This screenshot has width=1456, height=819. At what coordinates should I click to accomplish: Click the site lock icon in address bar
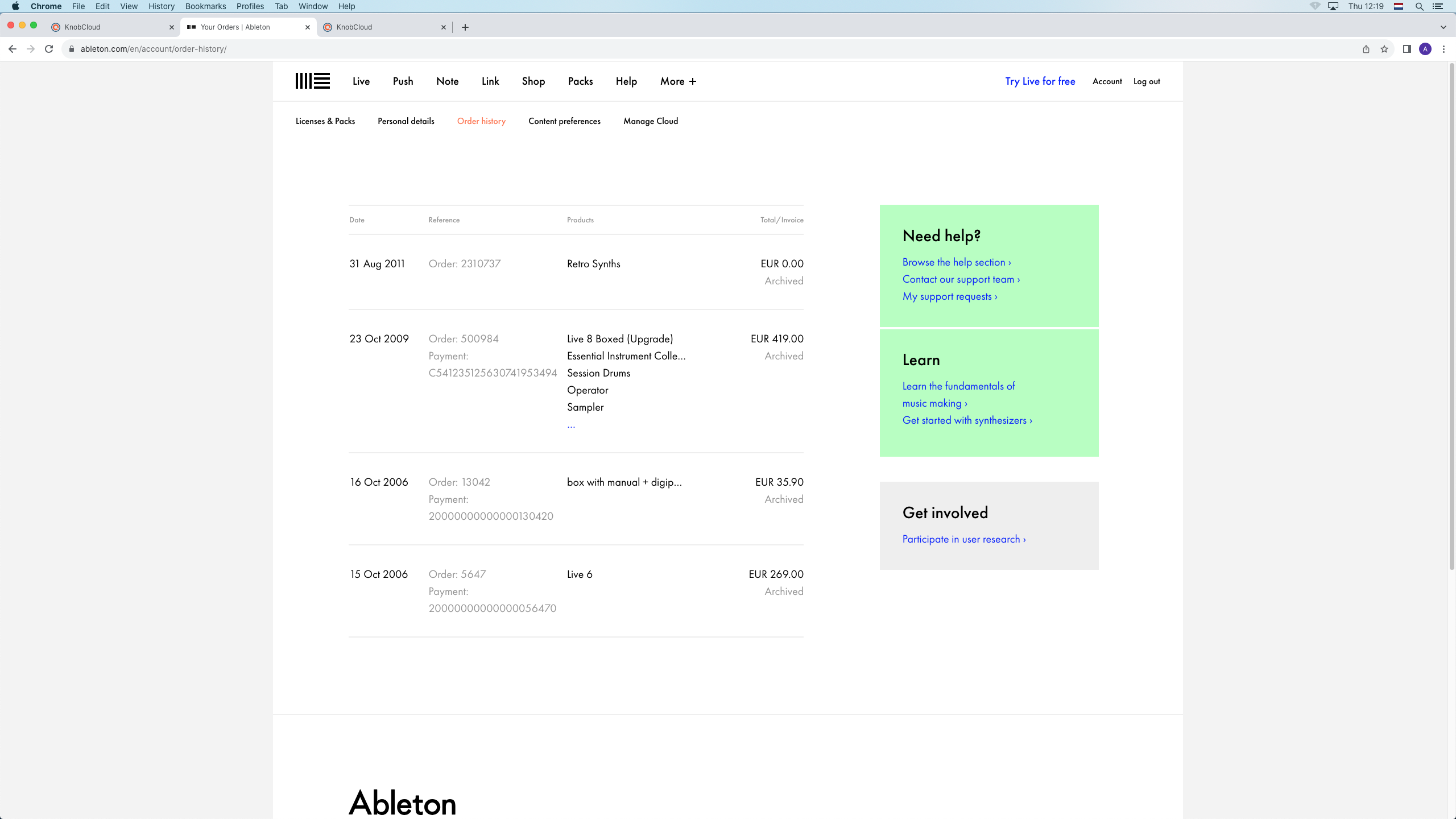pos(72,49)
